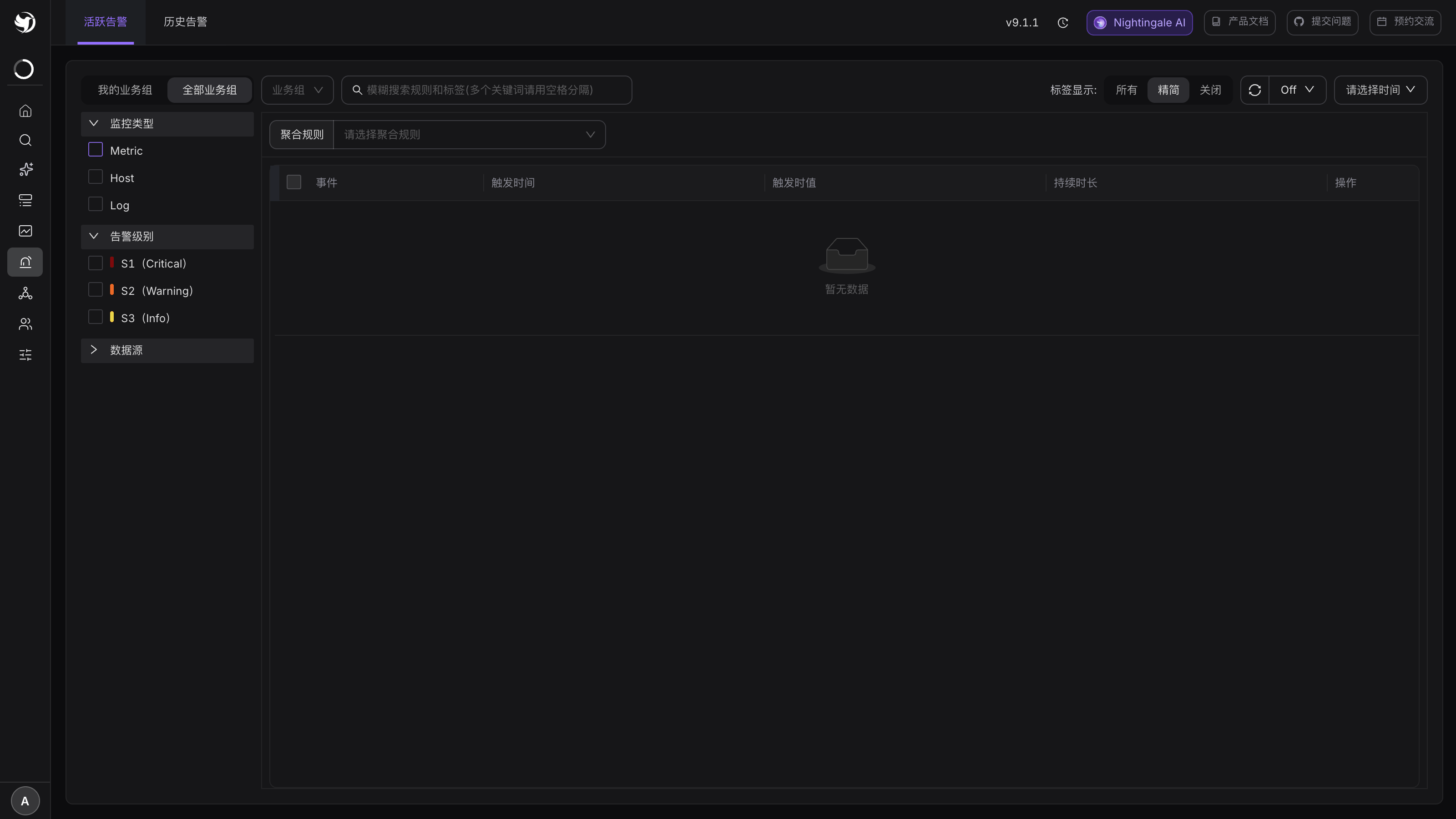Open the search explorer sidebar icon
Screen dimensions: 1456x819
pyautogui.click(x=25, y=140)
